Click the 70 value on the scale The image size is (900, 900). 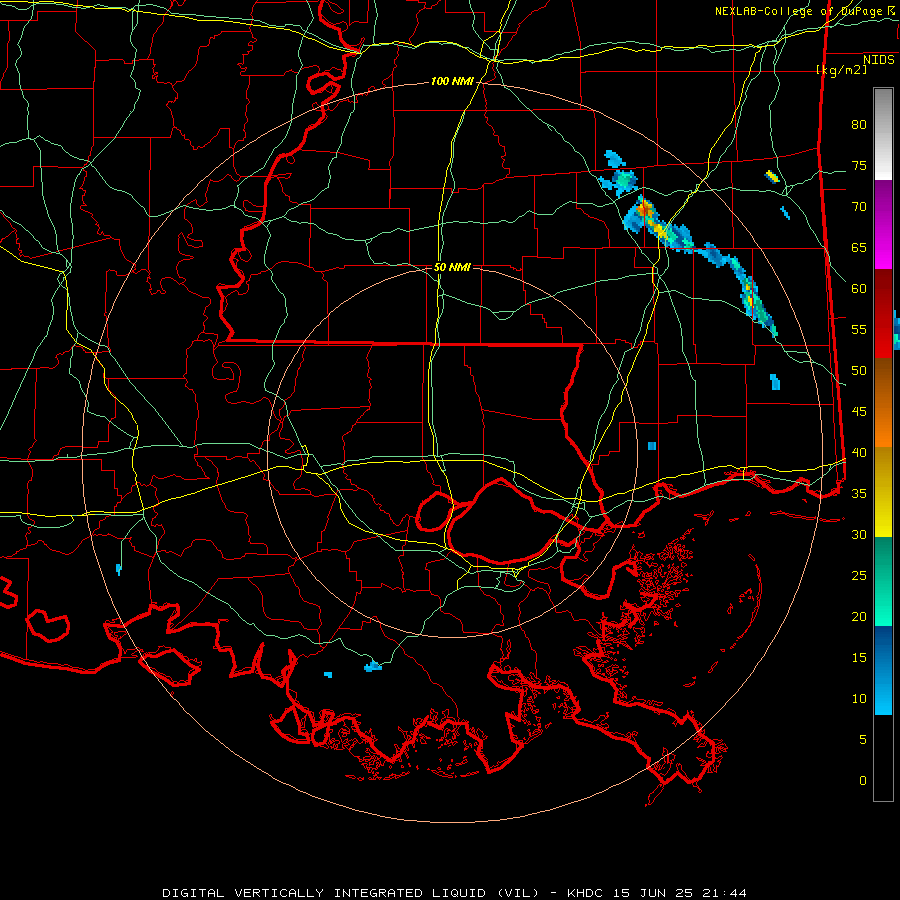[859, 207]
